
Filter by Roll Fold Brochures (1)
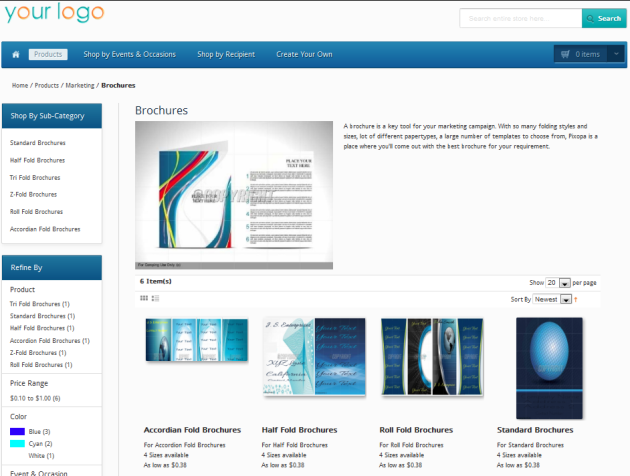pos(41,365)
